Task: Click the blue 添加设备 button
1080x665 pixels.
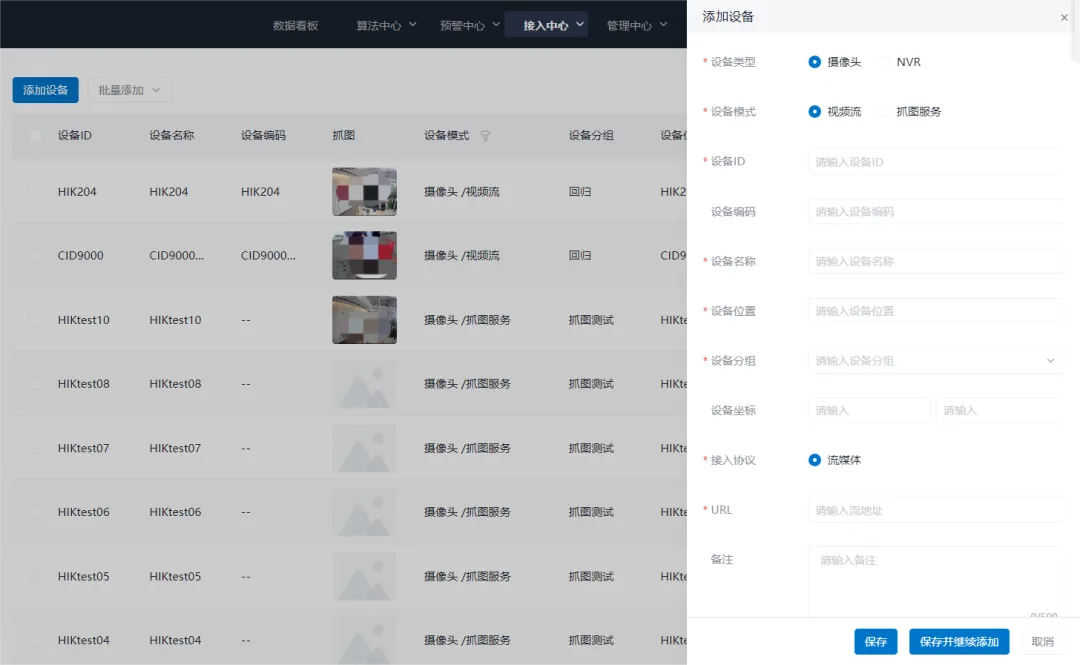Action: 45,90
